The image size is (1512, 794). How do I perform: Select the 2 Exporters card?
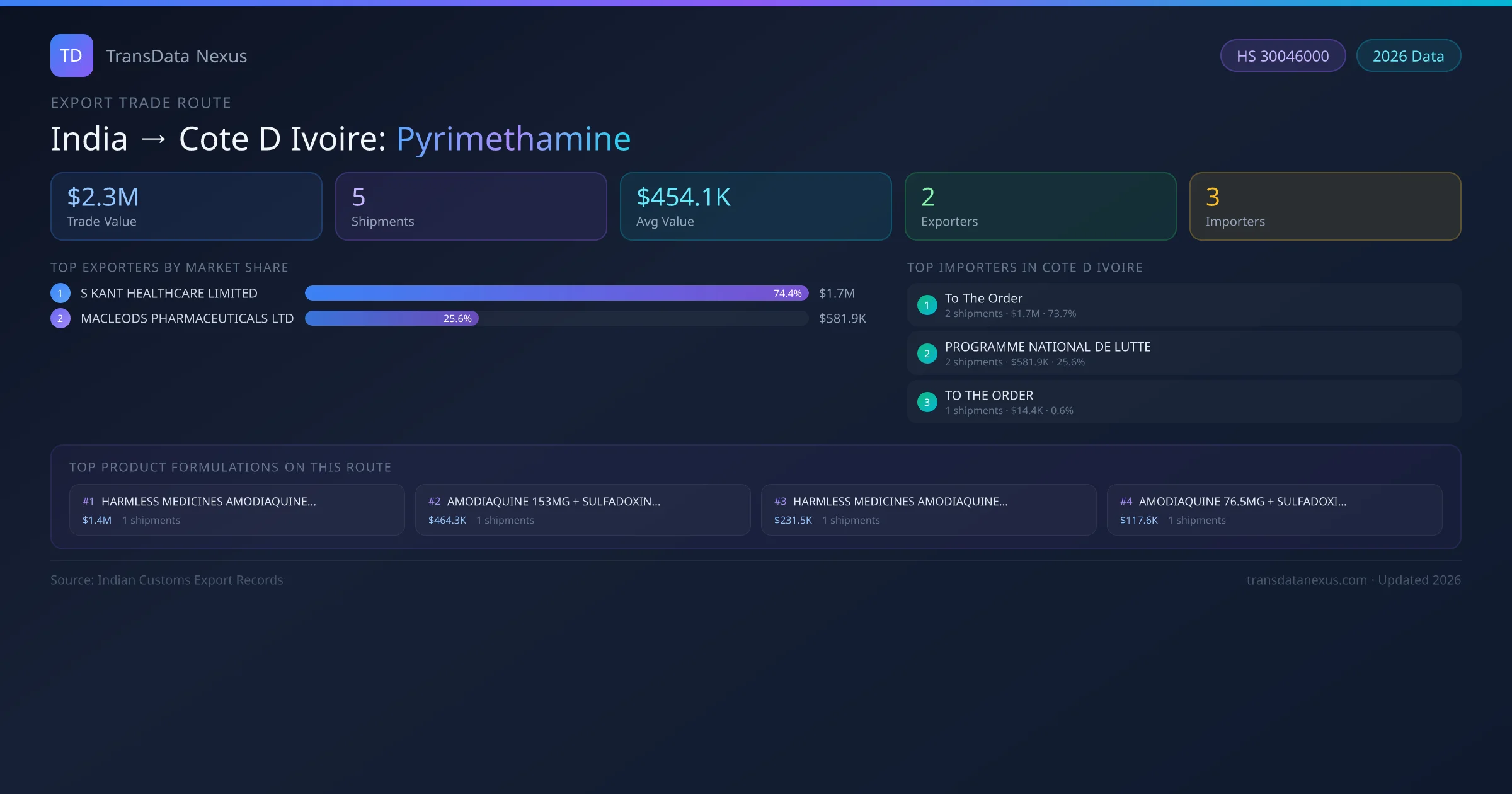pos(1040,206)
